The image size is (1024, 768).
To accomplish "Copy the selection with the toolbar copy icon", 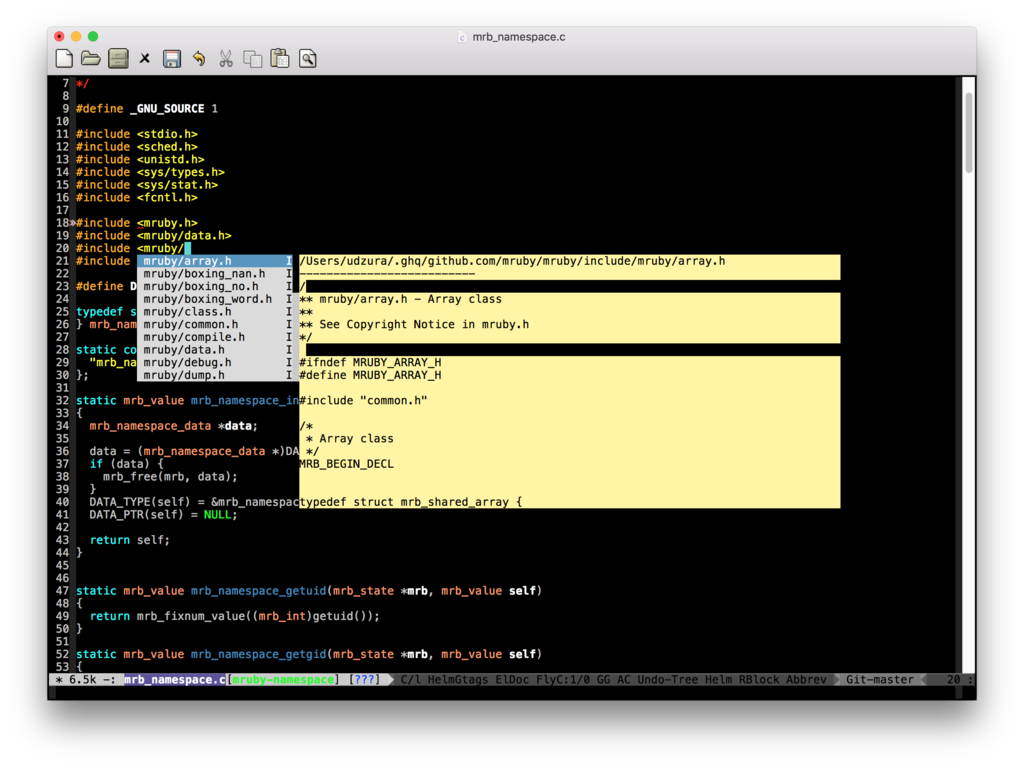I will (253, 59).
